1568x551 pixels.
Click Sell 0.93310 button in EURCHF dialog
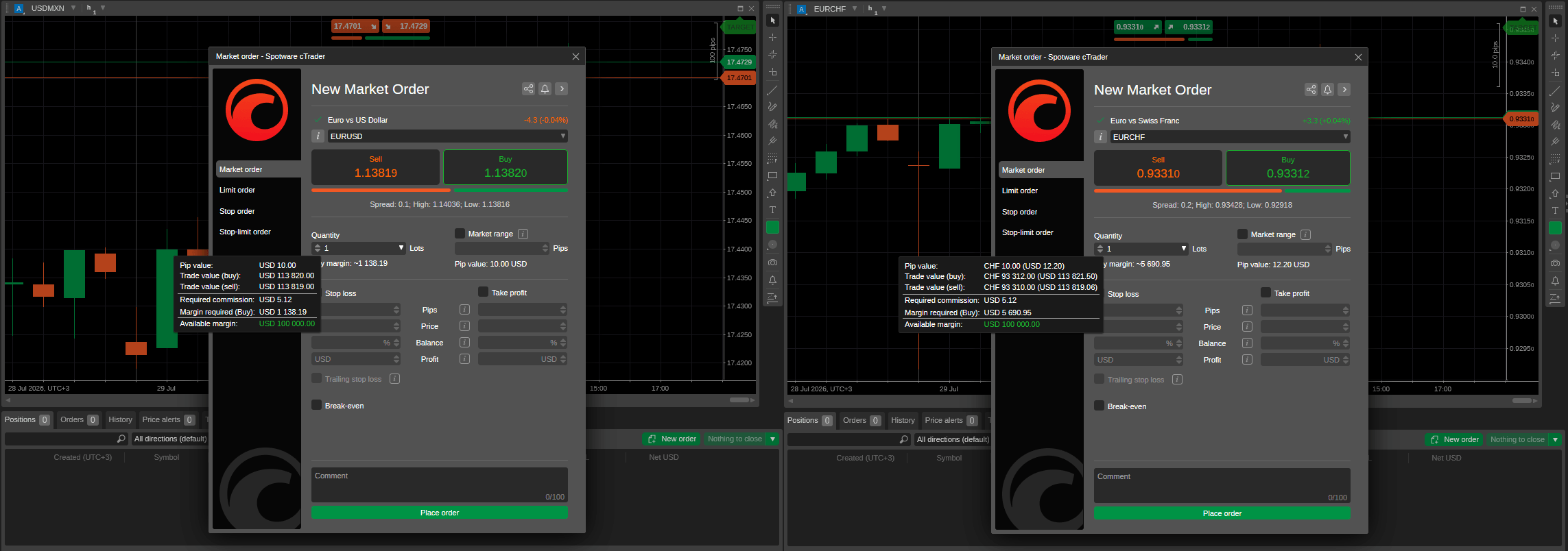(x=1158, y=167)
